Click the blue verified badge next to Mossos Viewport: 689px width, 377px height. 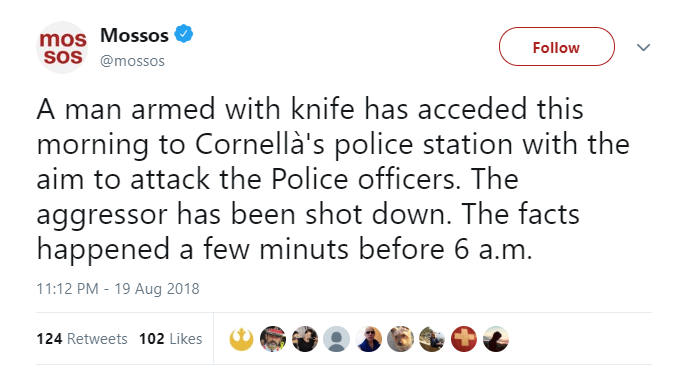tap(184, 34)
